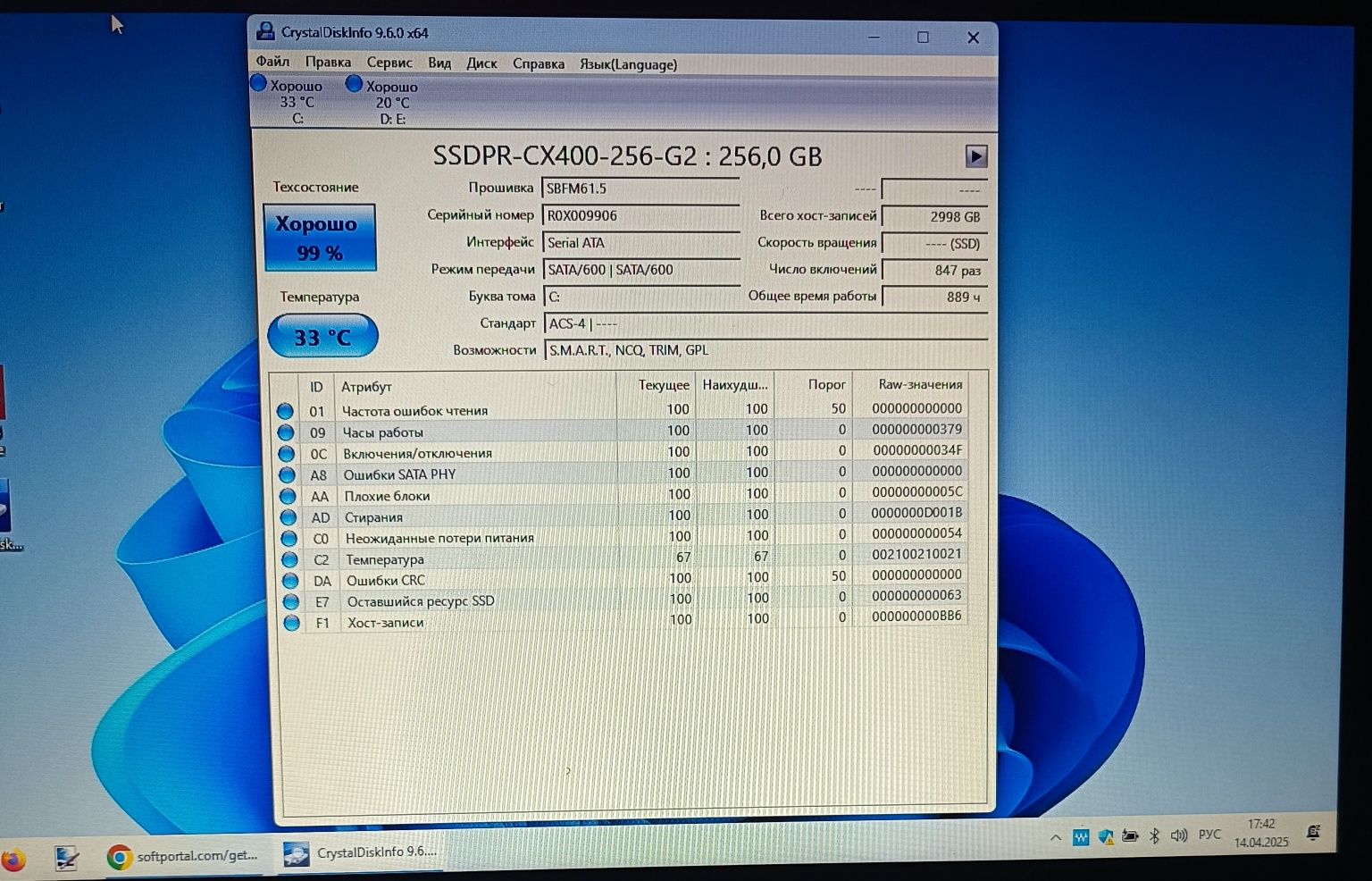Click the Хорошо 99 % health status button
The width and height of the screenshot is (1372, 881).
[x=320, y=238]
